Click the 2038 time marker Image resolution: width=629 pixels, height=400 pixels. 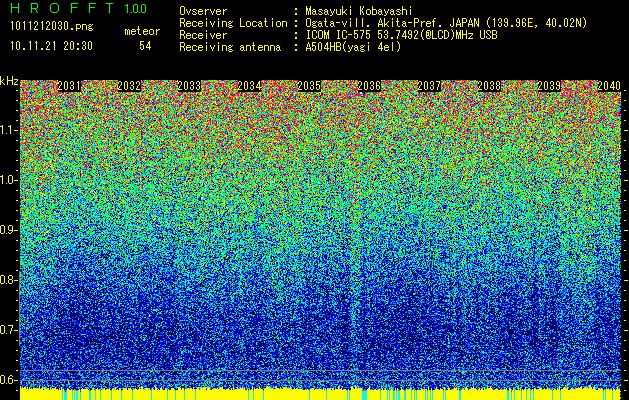pyautogui.click(x=489, y=86)
